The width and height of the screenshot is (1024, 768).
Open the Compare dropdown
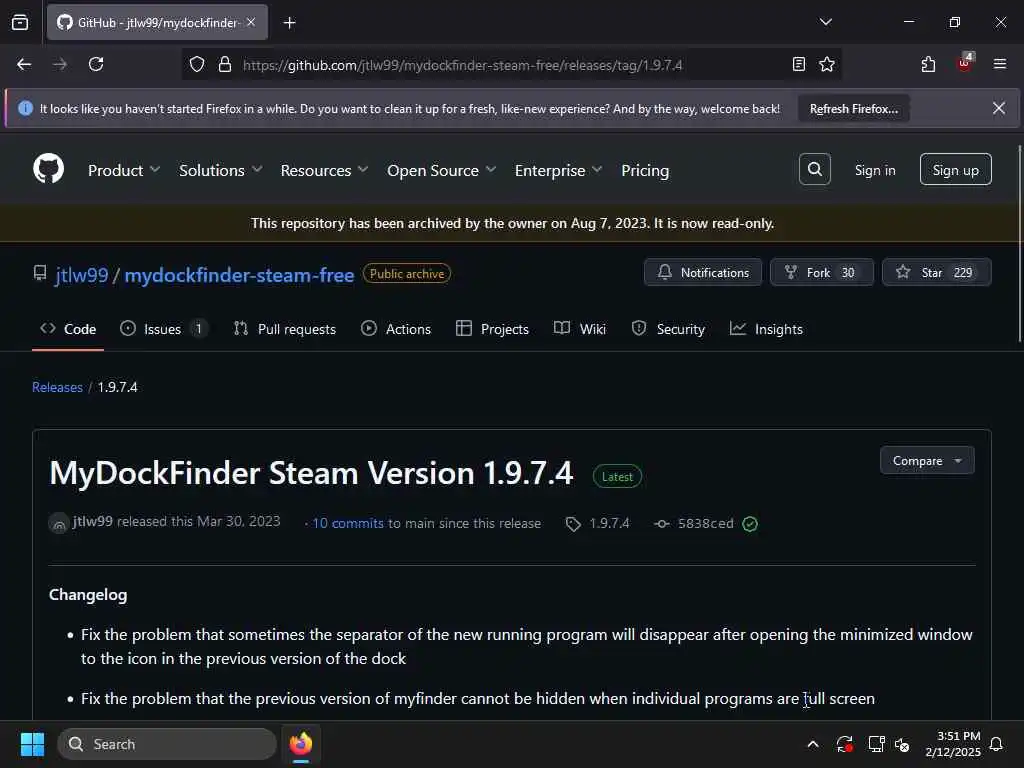927,460
